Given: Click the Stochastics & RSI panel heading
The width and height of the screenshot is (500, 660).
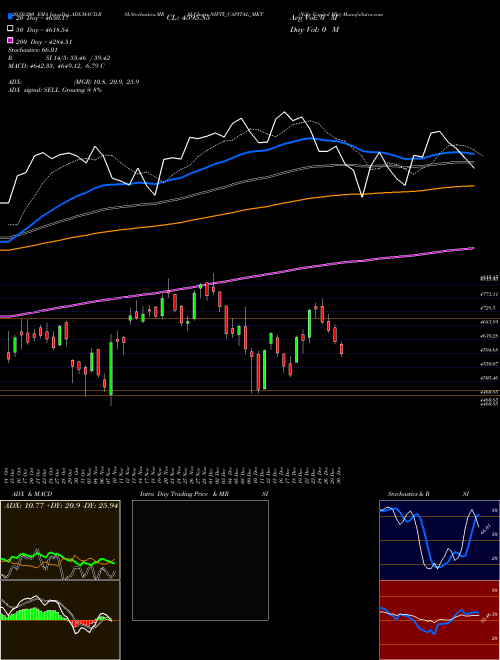Looking at the screenshot, I should (x=428, y=494).
